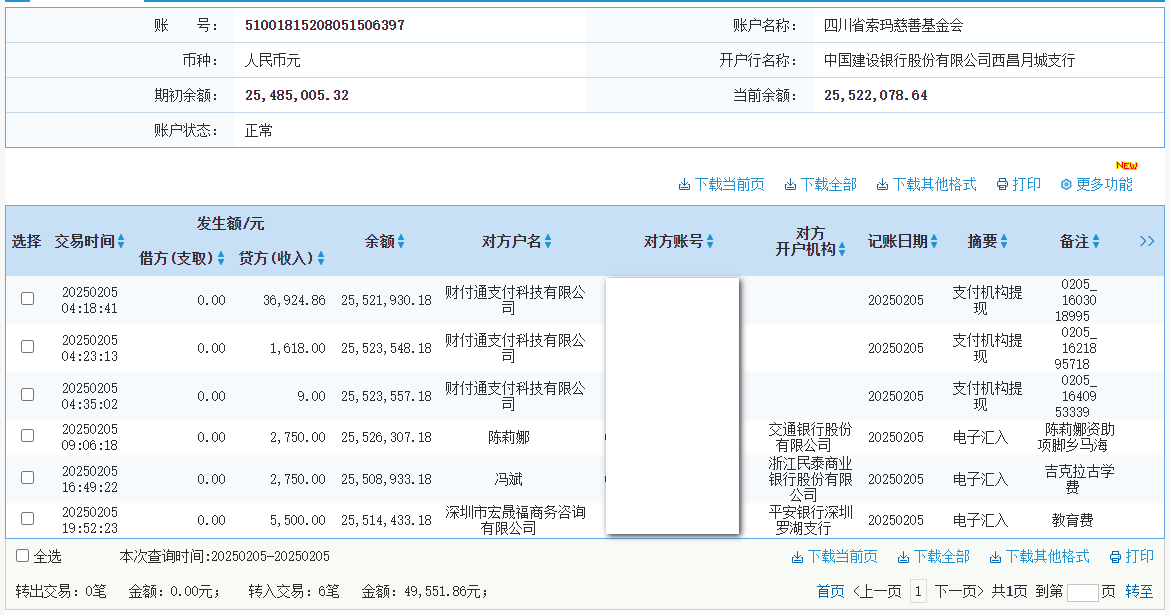
Task: Click bottom 下载其他格式 download icon
Action: [995, 558]
